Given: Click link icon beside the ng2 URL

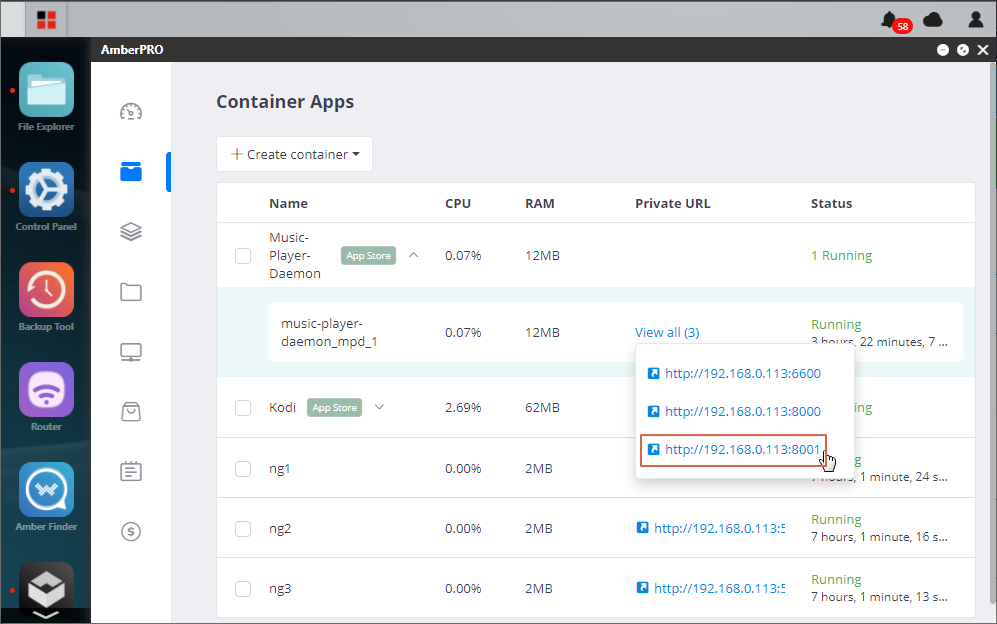Looking at the screenshot, I should click(x=642, y=527).
